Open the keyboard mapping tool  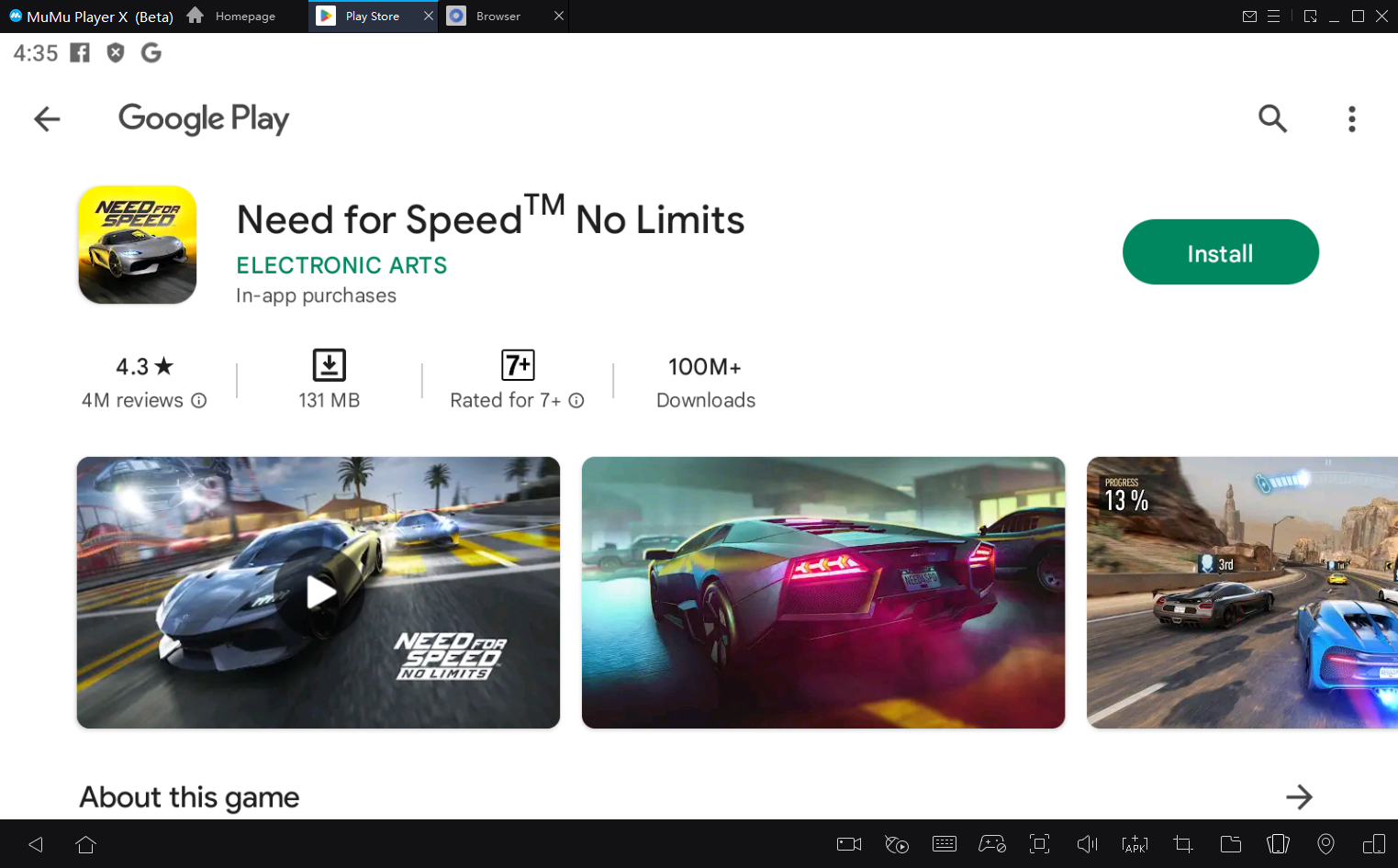point(944,844)
